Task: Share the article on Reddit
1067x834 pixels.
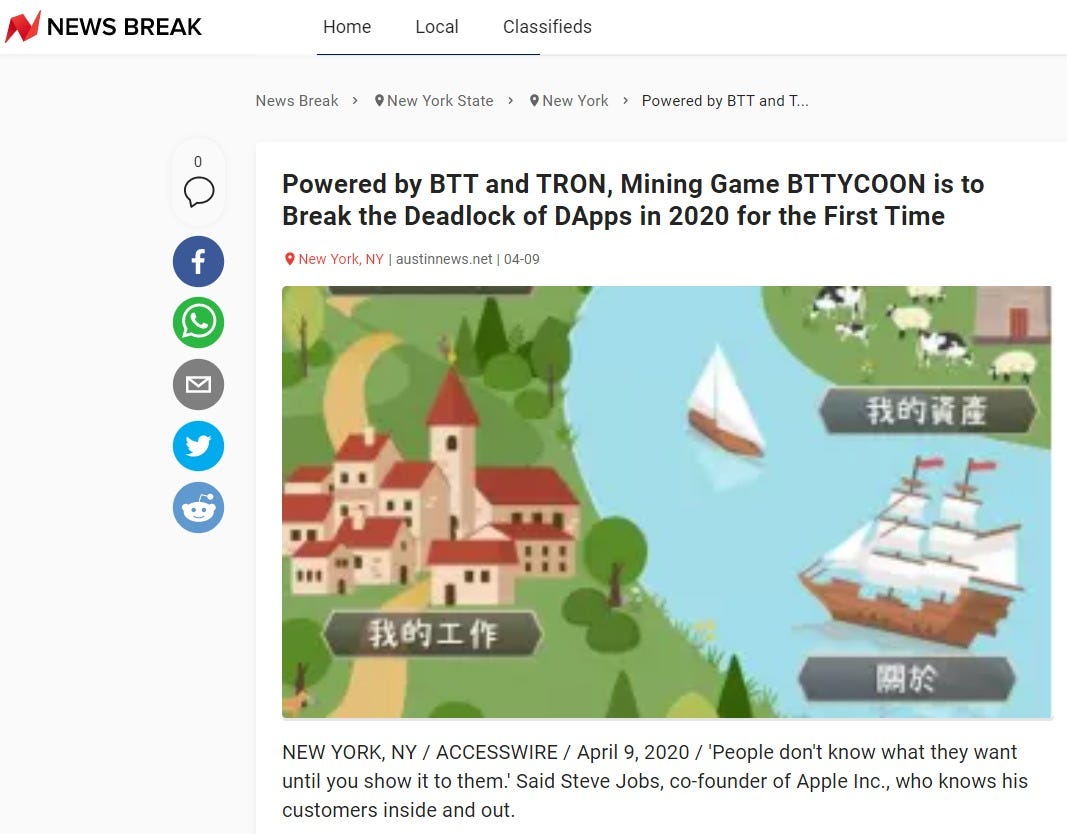Action: pos(198,508)
